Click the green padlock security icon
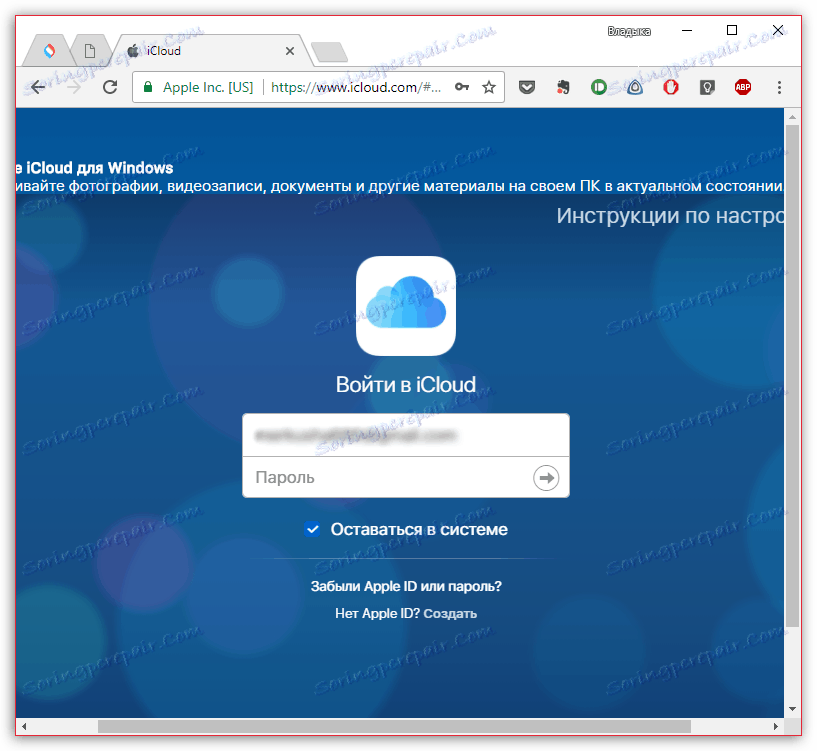The width and height of the screenshot is (817, 751). pos(148,87)
